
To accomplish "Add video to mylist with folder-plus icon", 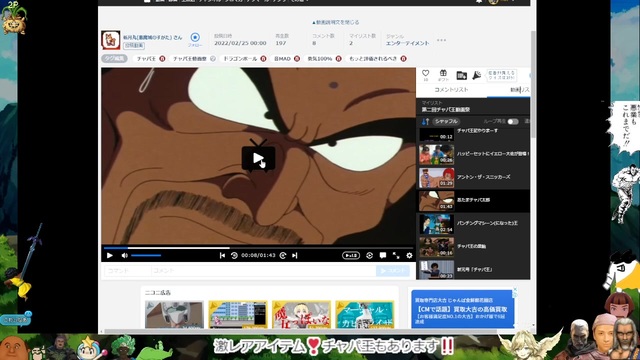I will pos(461,75).
